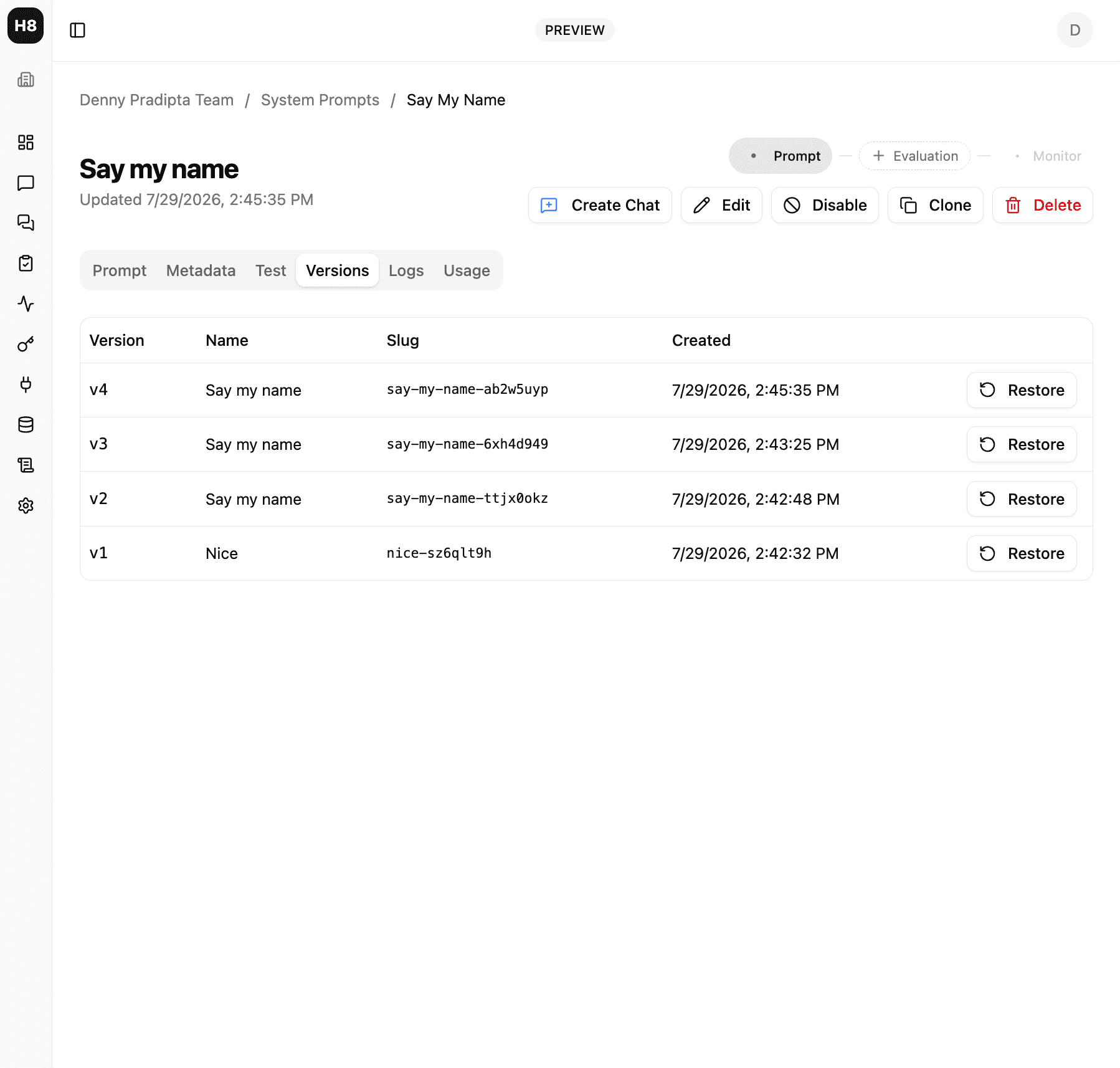The height and width of the screenshot is (1068, 1120).
Task: Click the Disable button
Action: point(825,205)
